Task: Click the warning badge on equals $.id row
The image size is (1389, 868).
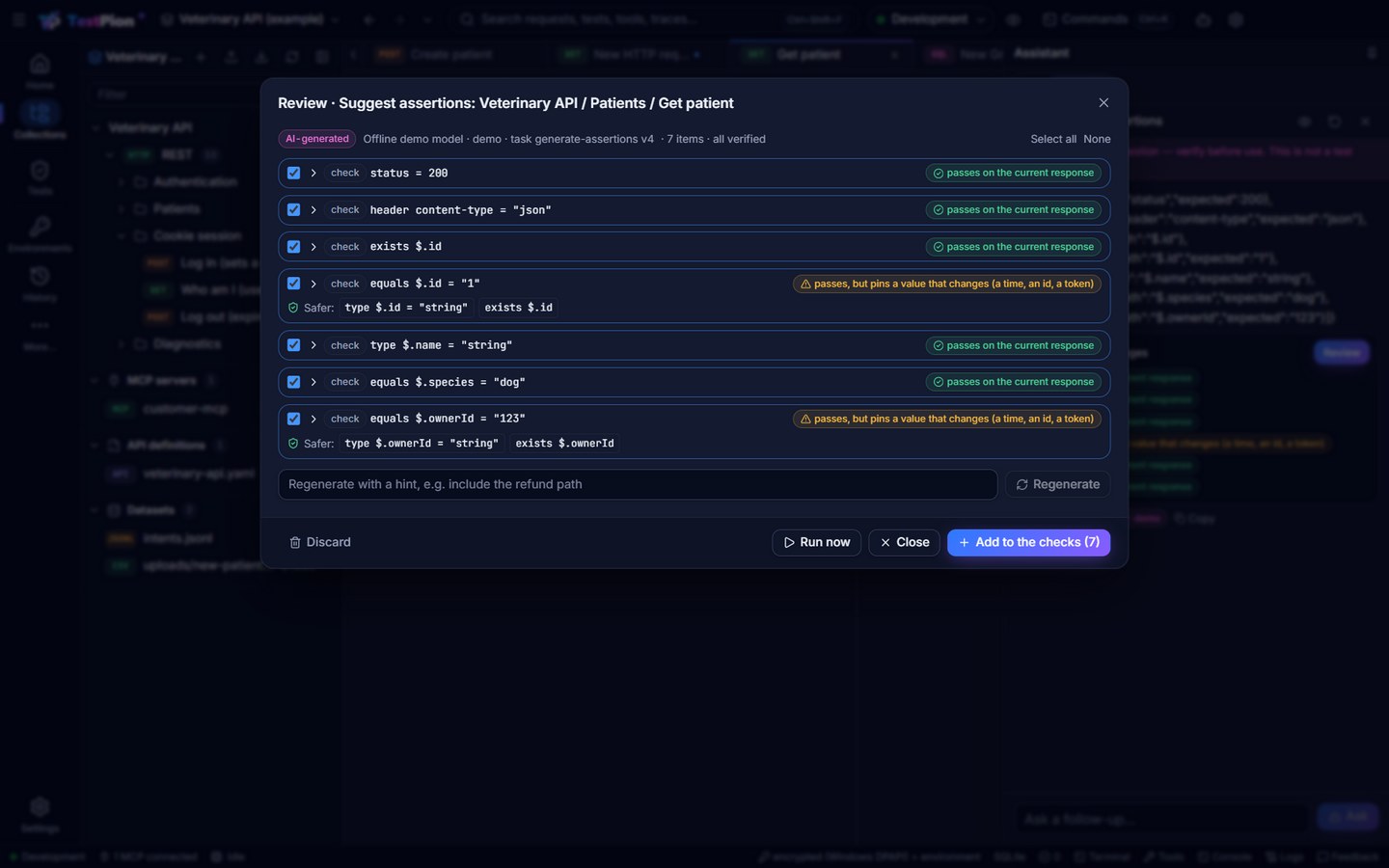Action: pyautogui.click(x=947, y=284)
